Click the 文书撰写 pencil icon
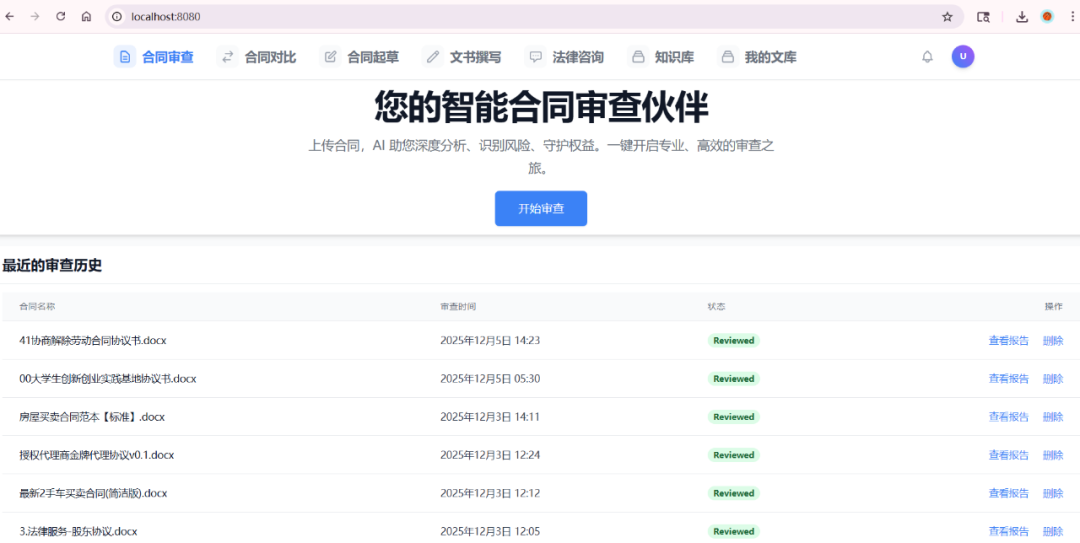Viewport: 1080px width, 543px height. (x=433, y=57)
